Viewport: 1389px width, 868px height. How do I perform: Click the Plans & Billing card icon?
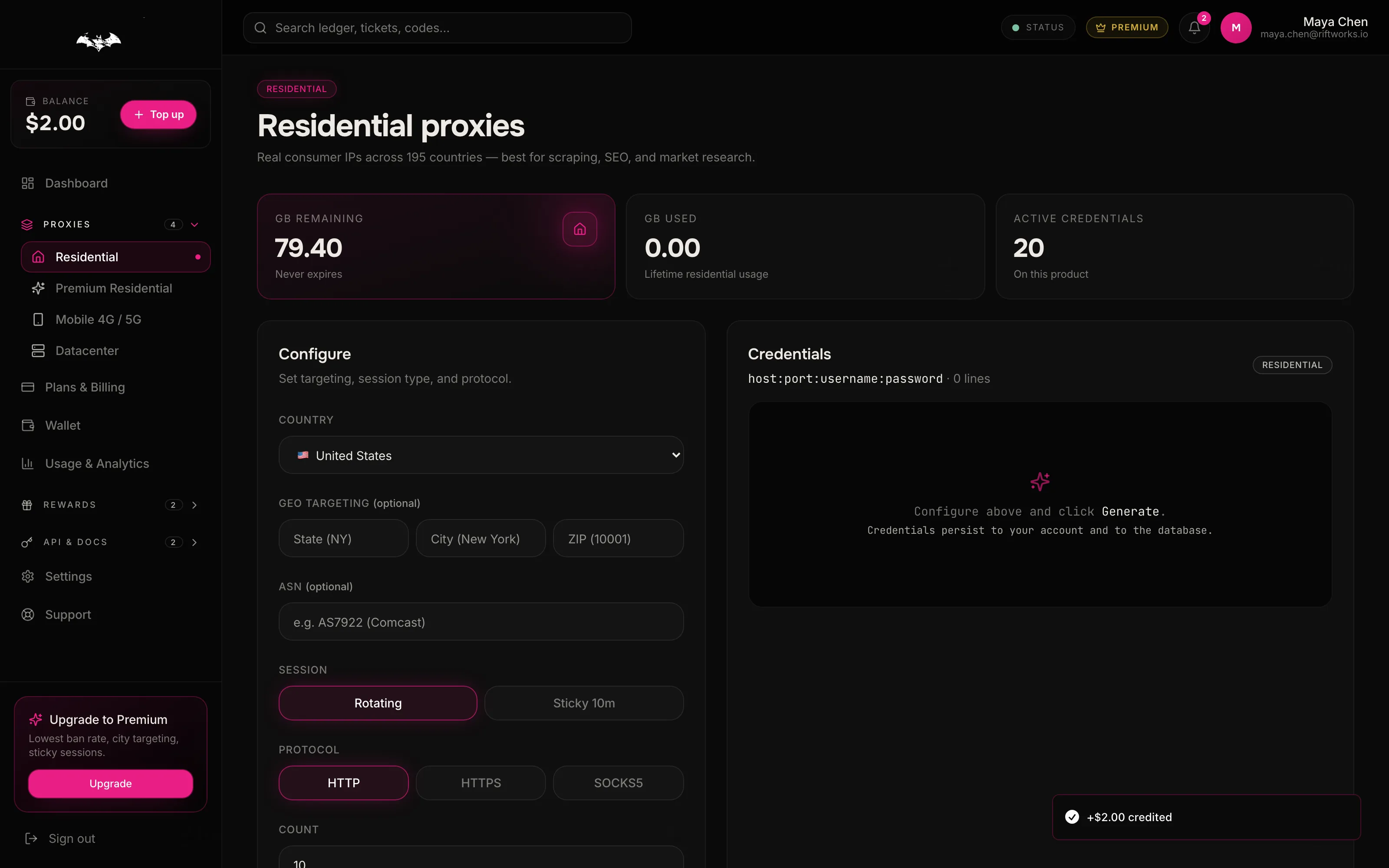point(27,387)
